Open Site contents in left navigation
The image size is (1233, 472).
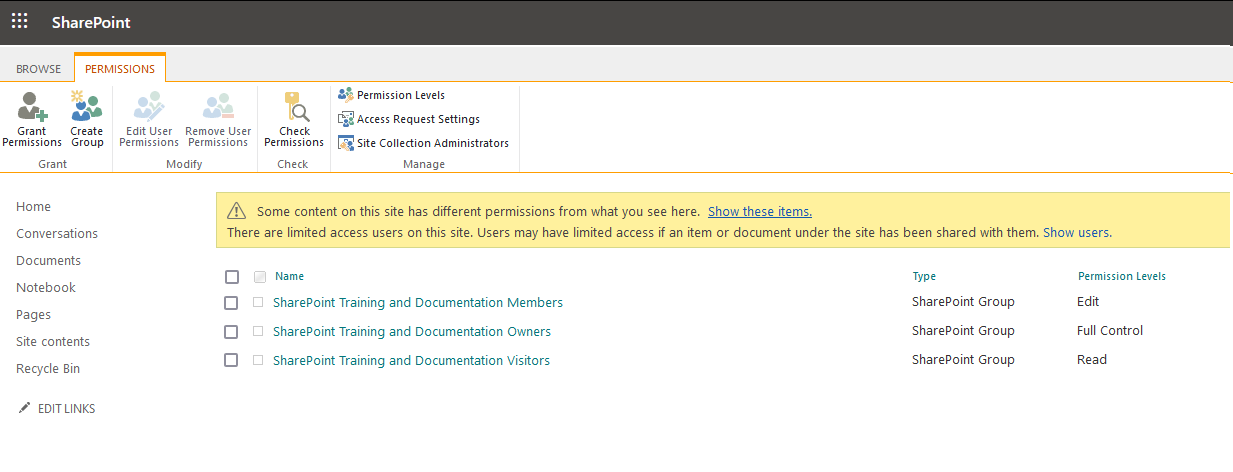click(x=53, y=341)
